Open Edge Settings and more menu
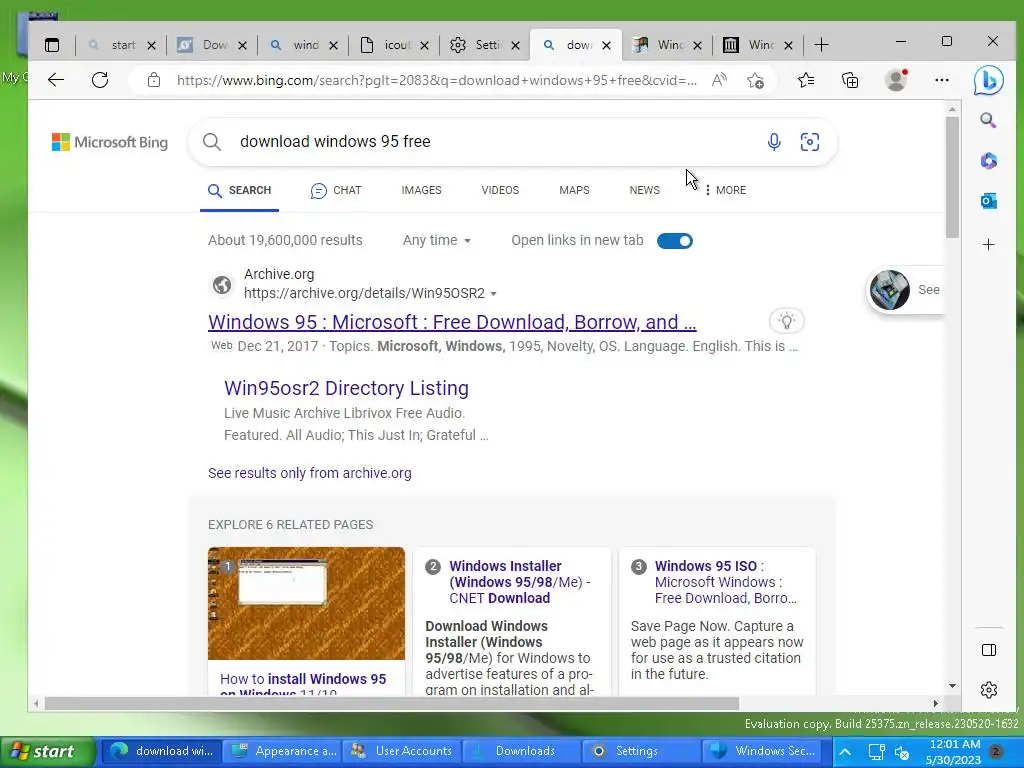 (x=942, y=80)
